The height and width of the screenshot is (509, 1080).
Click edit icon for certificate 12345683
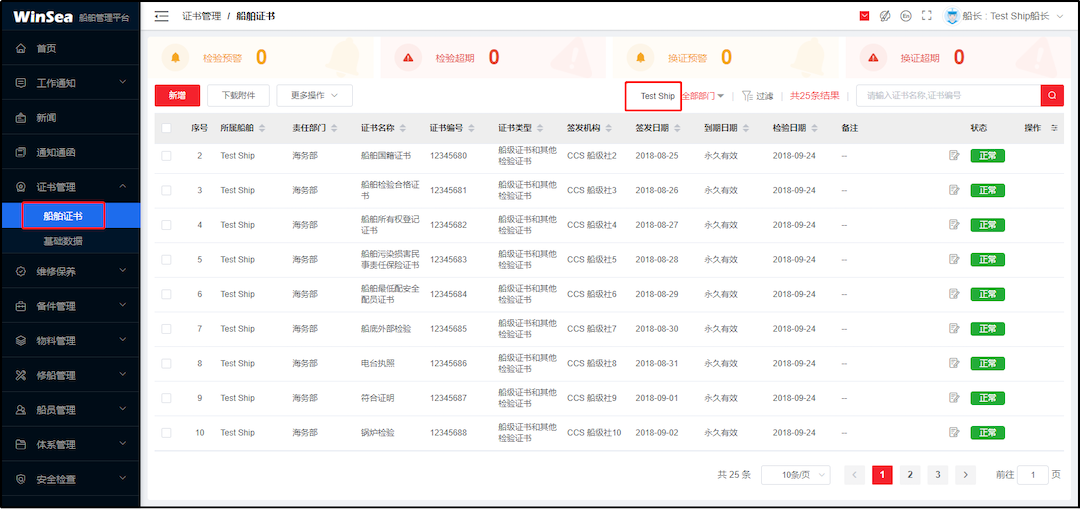click(954, 260)
